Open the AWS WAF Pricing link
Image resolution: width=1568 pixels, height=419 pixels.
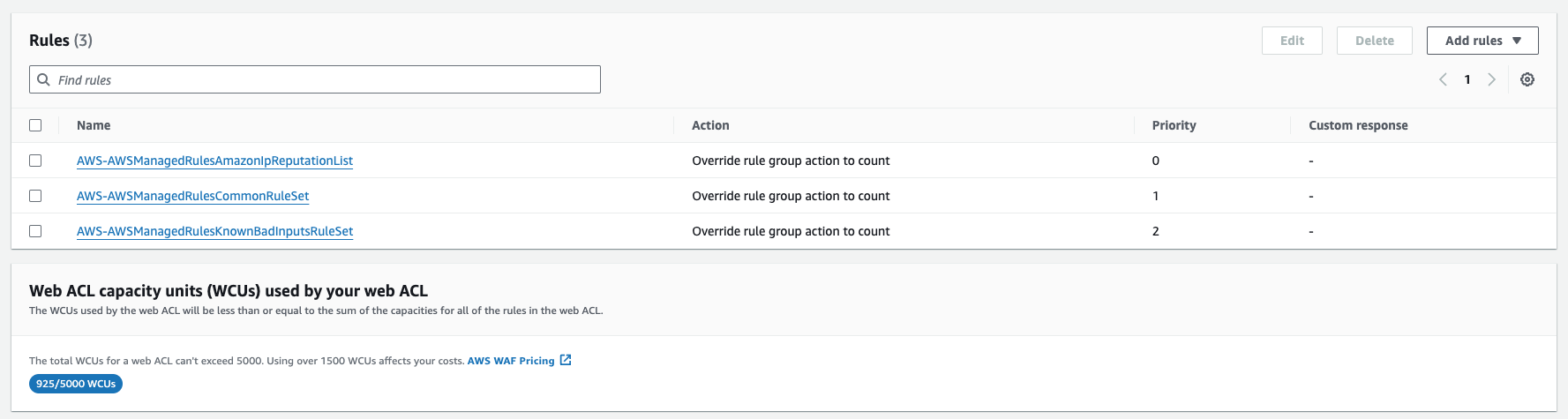point(510,361)
